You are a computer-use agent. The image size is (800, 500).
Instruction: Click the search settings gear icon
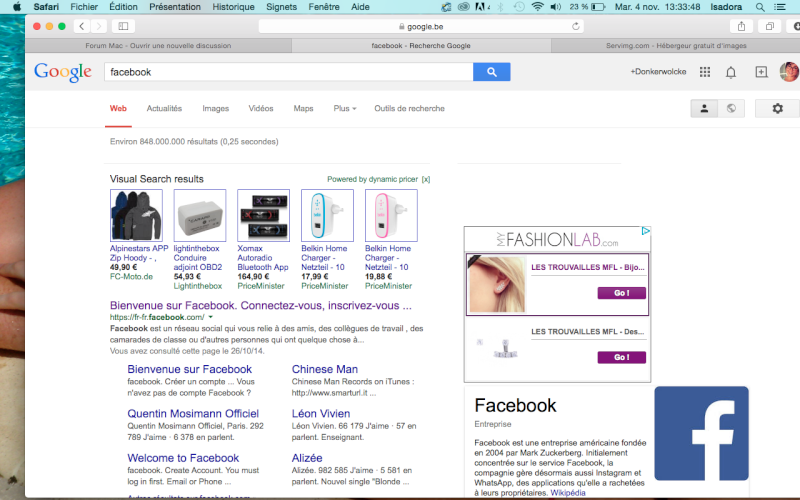777,108
